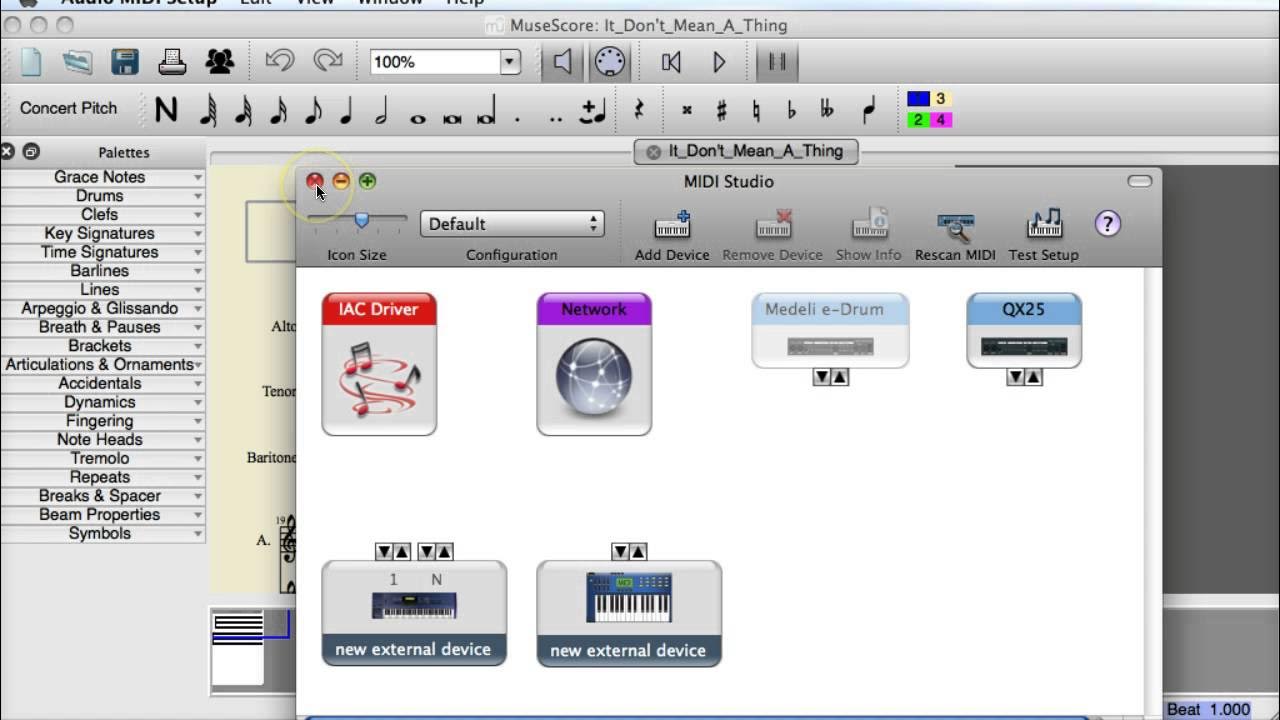
Task: Expand the Arpeggio & Glissando palette
Action: (x=102, y=308)
